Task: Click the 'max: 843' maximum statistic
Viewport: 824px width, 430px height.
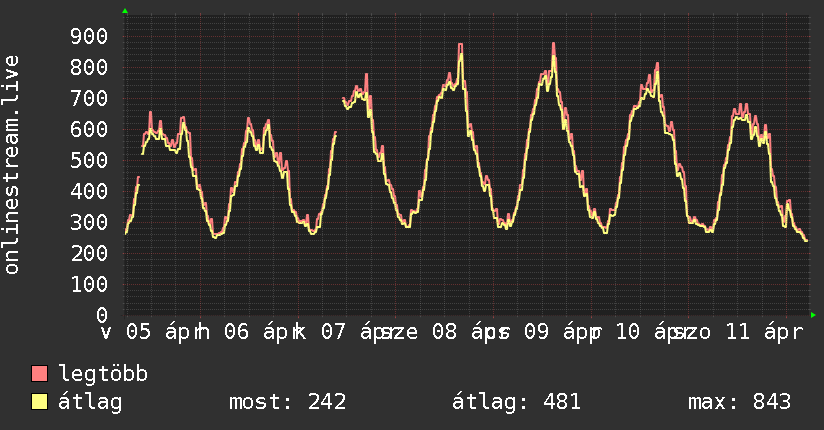Action: (x=739, y=402)
